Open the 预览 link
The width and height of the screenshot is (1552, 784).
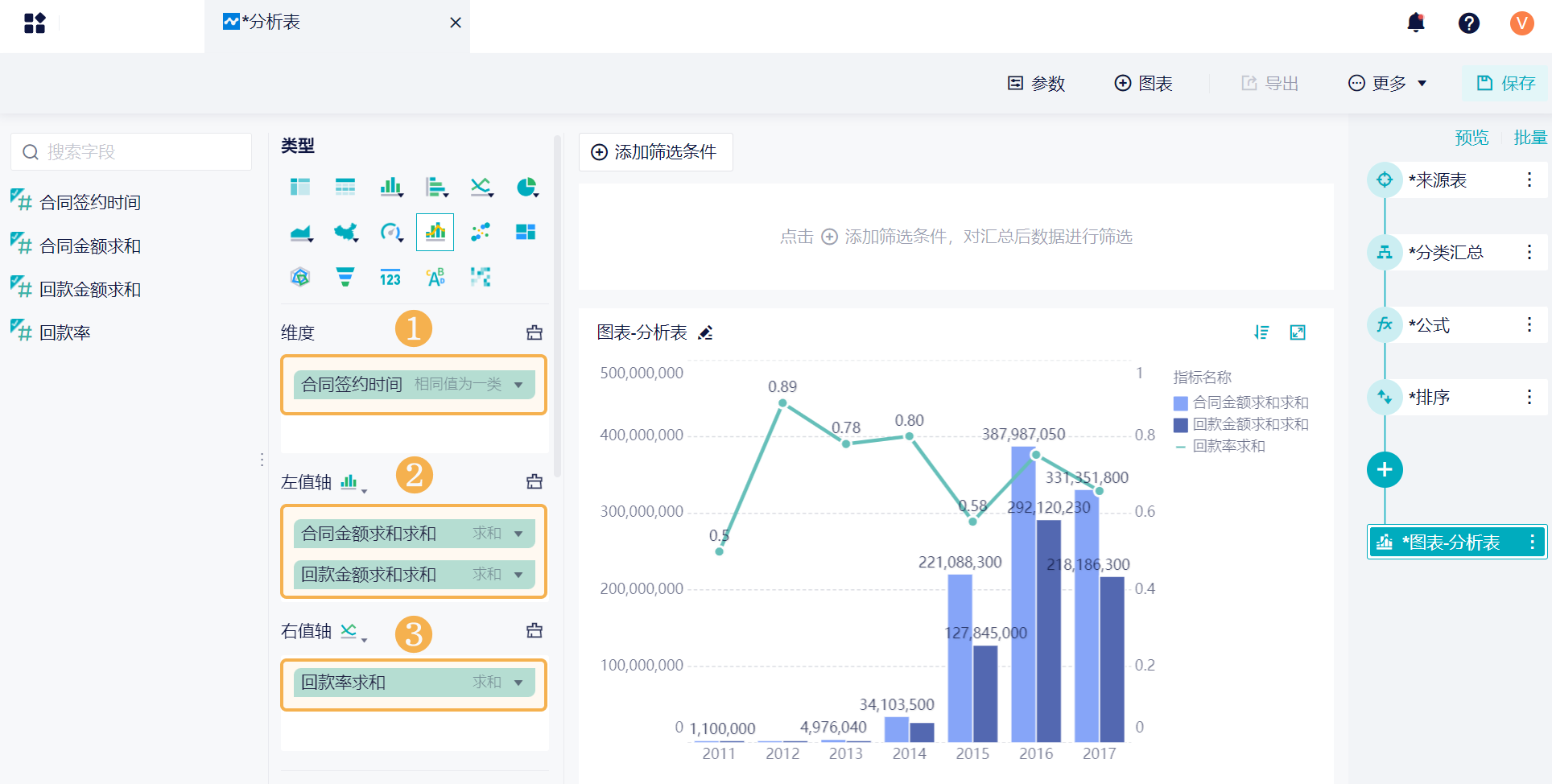(1472, 138)
